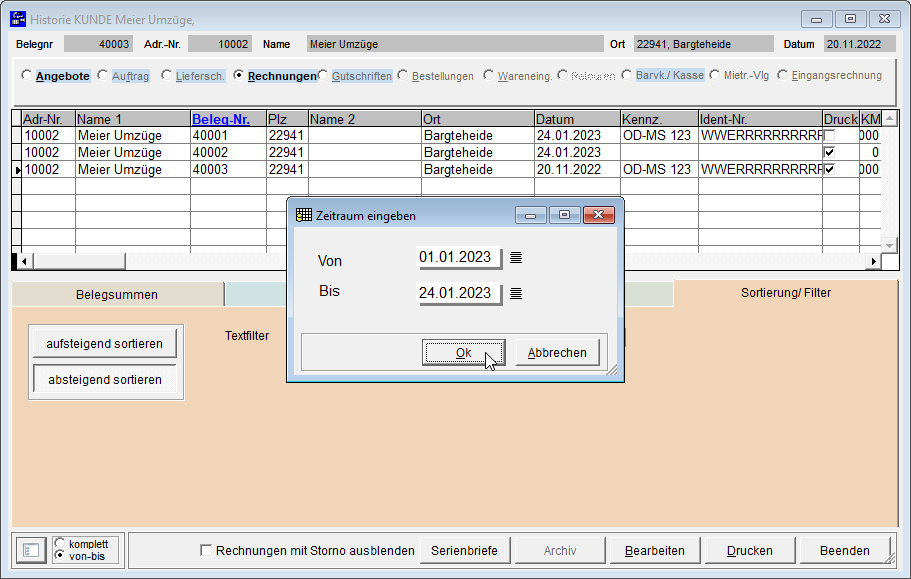
Task: Select the Mietr.-Vlg radio button
Action: tap(715, 75)
